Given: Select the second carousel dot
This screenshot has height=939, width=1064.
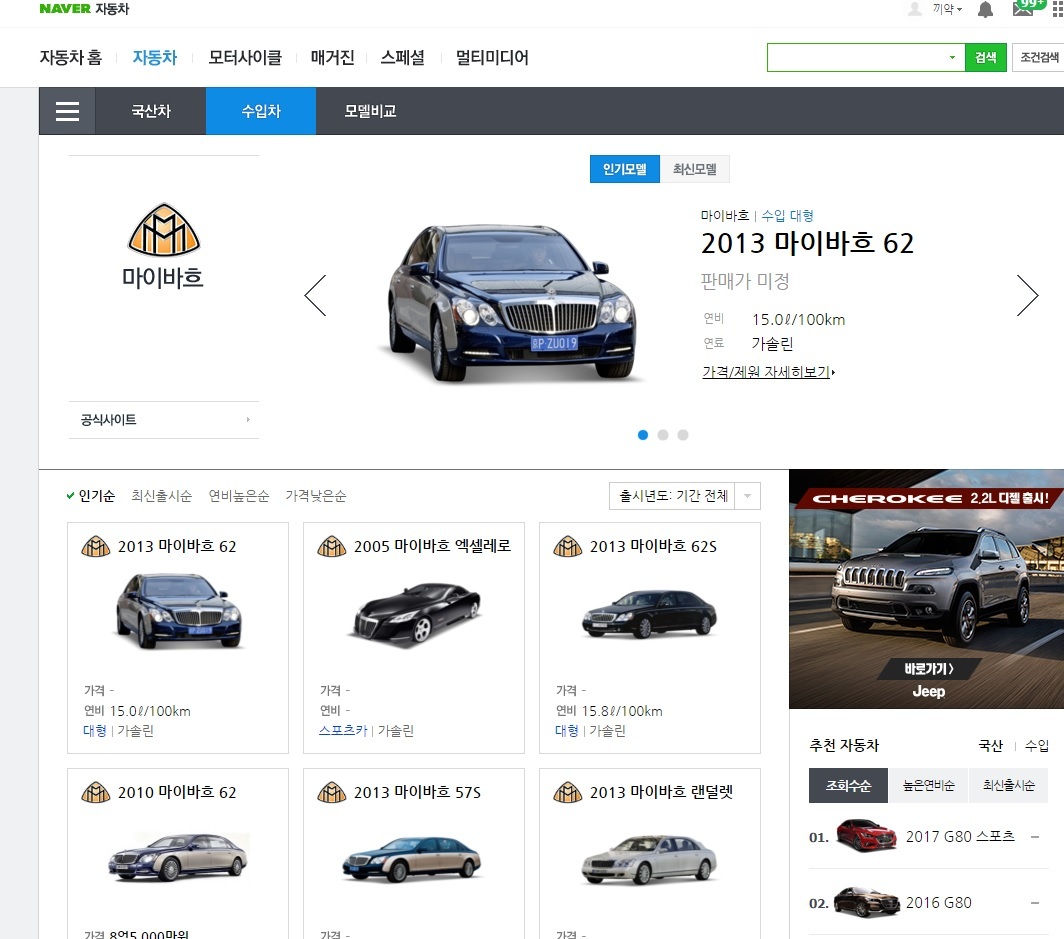Looking at the screenshot, I should (663, 435).
